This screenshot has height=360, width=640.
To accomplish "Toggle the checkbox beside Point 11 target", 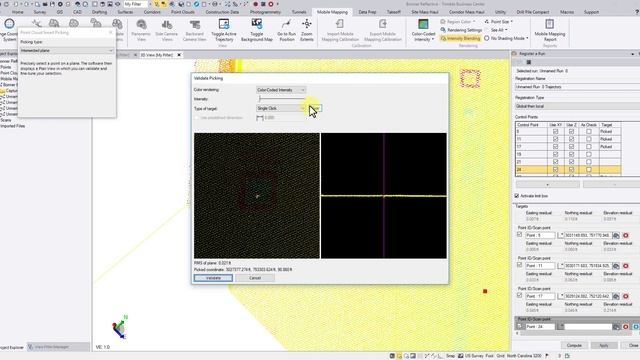I will (x=520, y=265).
